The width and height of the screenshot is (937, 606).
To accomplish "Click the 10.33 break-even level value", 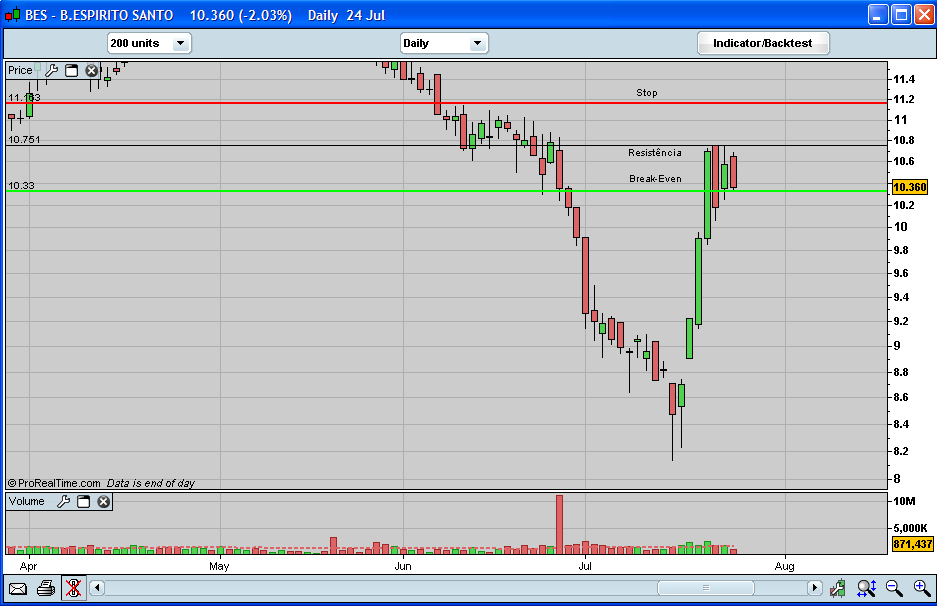I will (x=21, y=186).
